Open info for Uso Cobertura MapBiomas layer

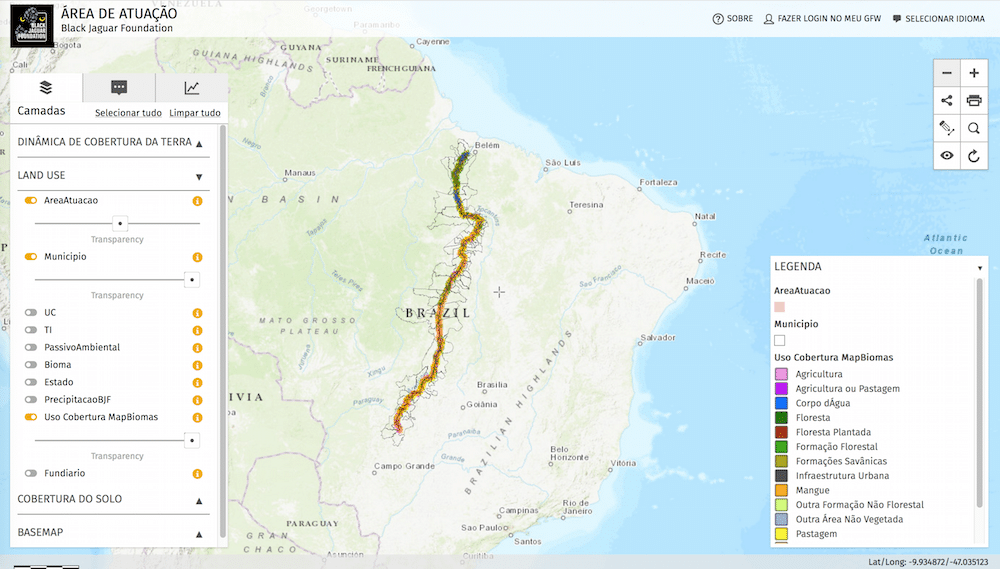[x=198, y=418]
